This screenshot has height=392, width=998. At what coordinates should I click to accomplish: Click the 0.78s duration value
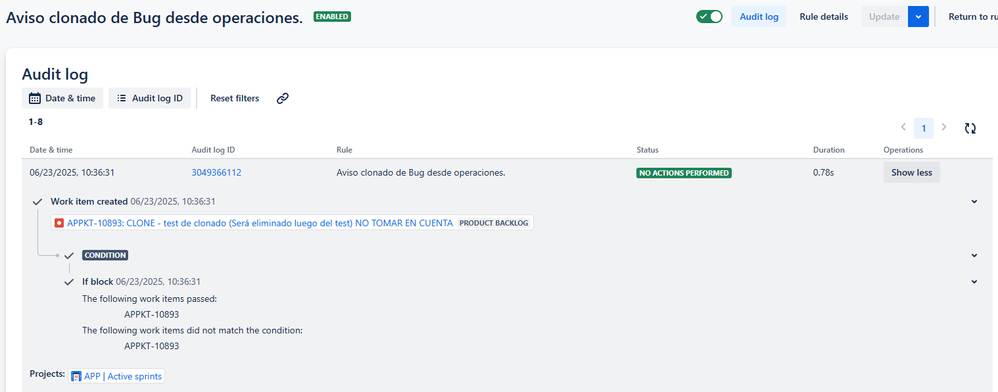pos(823,172)
